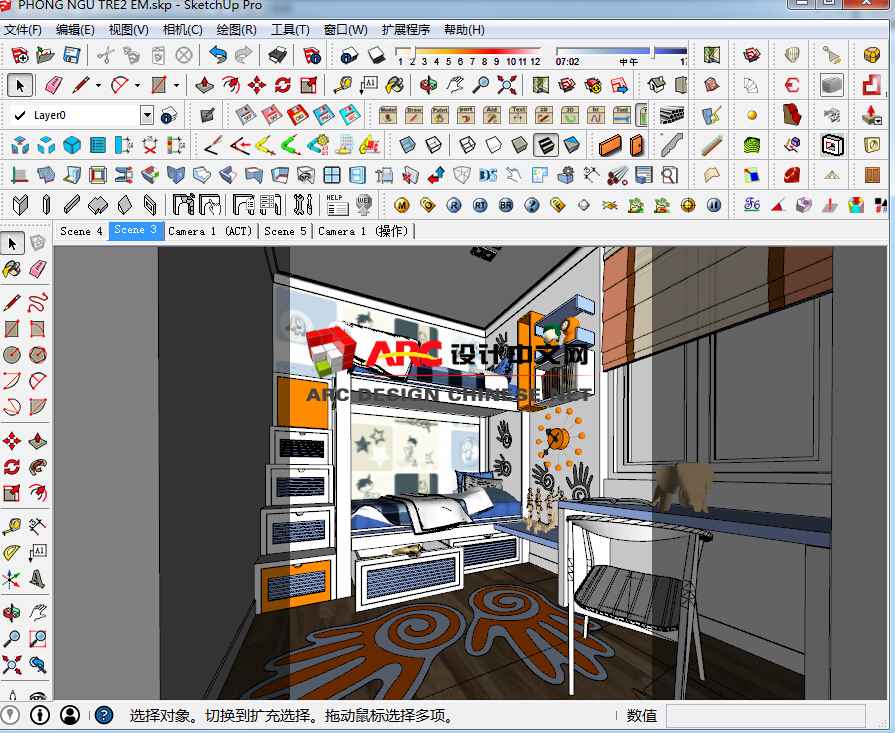Open the Camera 1 (ACT) scene tab
895x733 pixels.
(211, 231)
